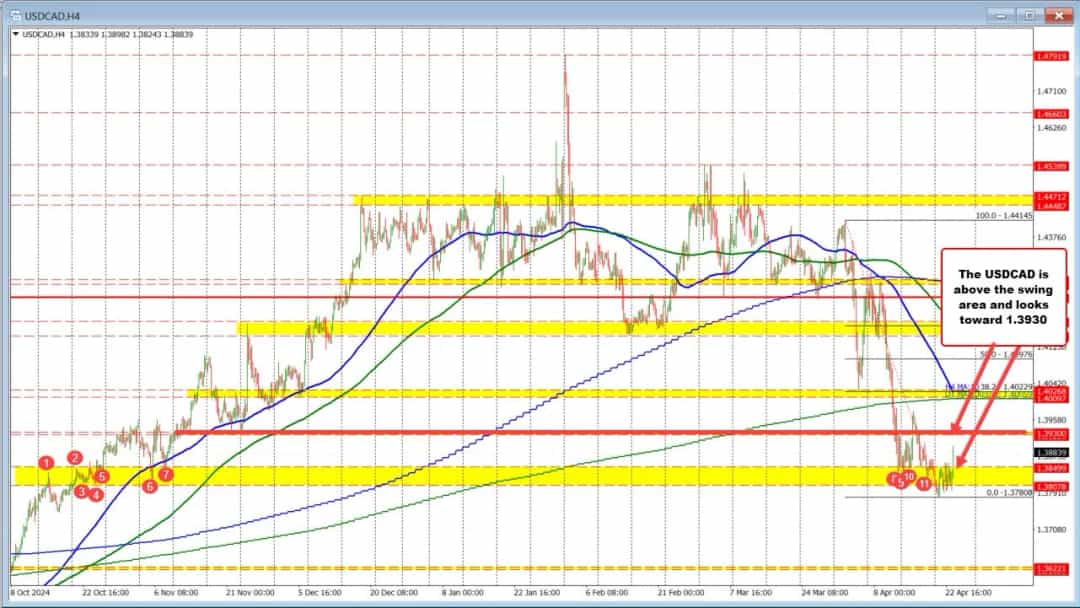Expand the minimized chart restore control
Image resolution: width=1080 pixels, height=608 pixels.
click(1030, 15)
